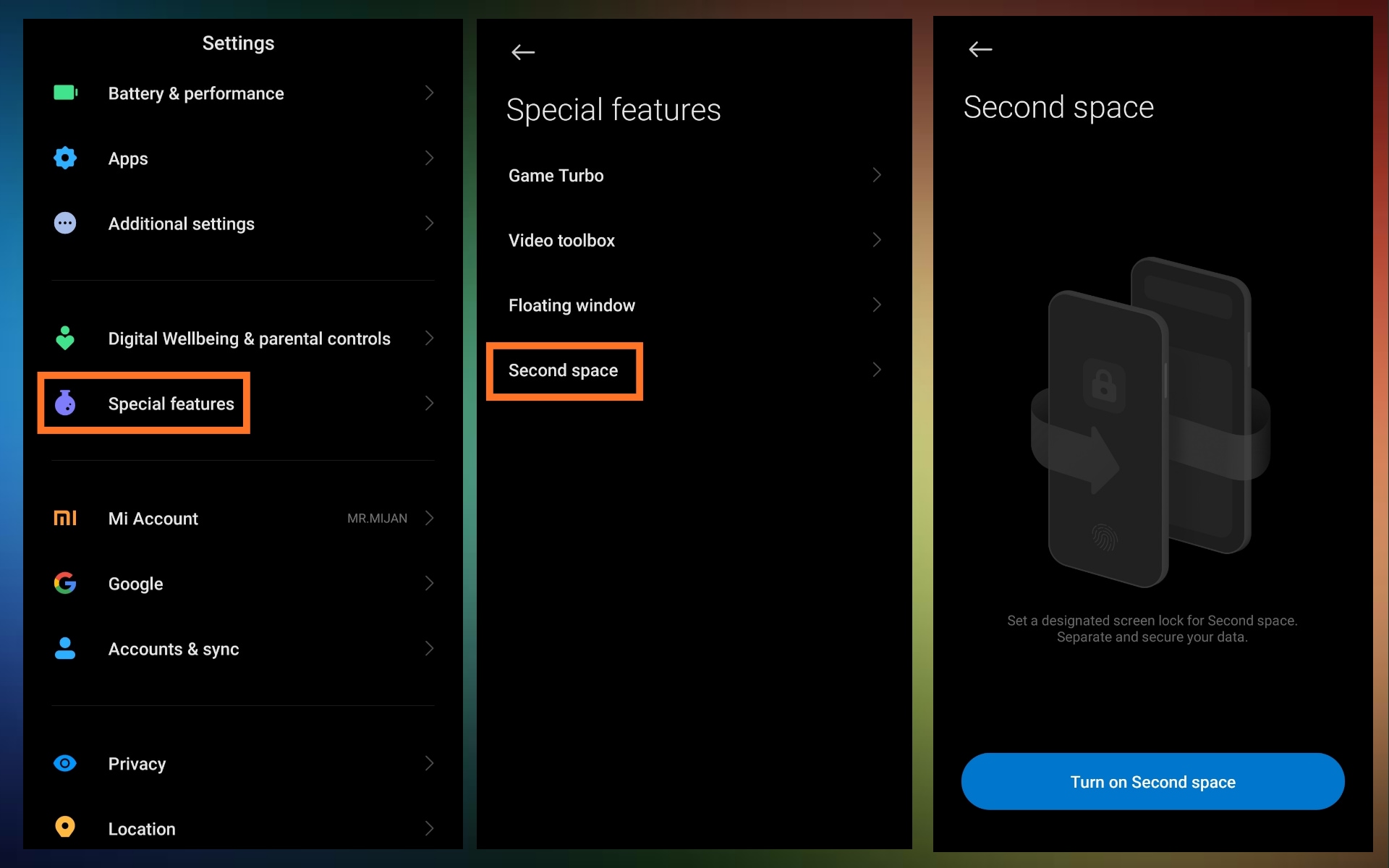Click the Special features flask icon
This screenshot has width=1389, height=868.
[x=65, y=404]
